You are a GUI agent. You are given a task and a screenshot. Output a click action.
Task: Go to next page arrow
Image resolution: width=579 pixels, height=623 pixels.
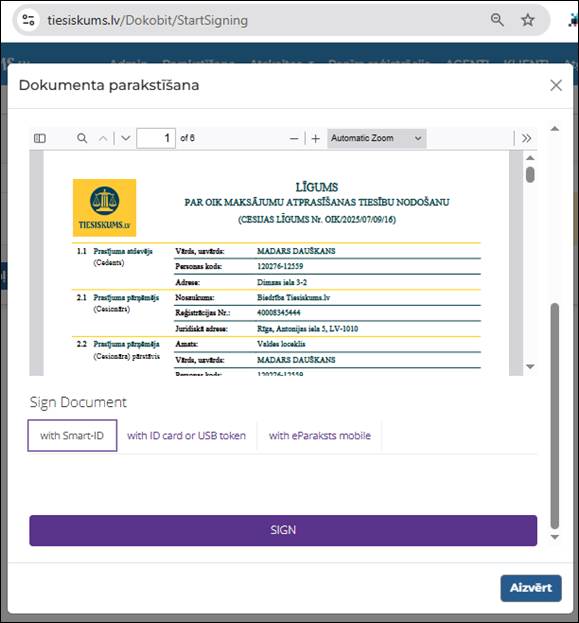point(126,138)
